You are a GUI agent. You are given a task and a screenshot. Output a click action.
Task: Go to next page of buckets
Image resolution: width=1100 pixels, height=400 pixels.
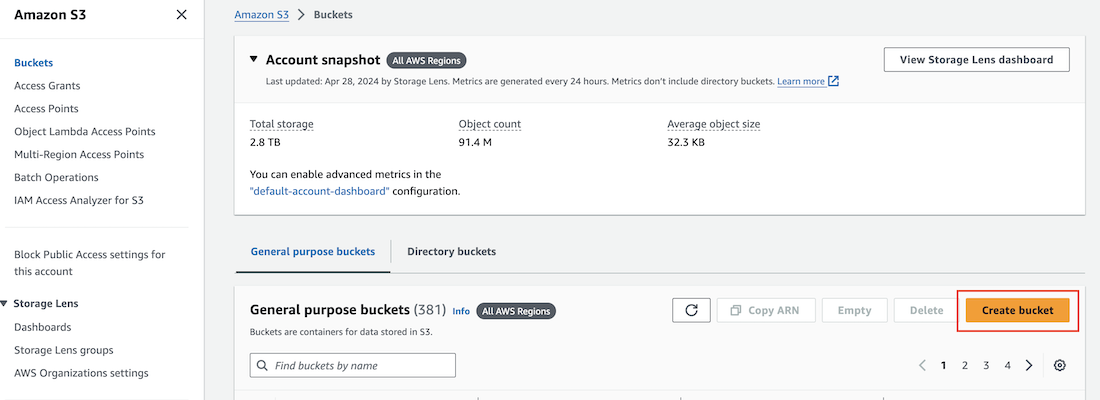[1029, 365]
